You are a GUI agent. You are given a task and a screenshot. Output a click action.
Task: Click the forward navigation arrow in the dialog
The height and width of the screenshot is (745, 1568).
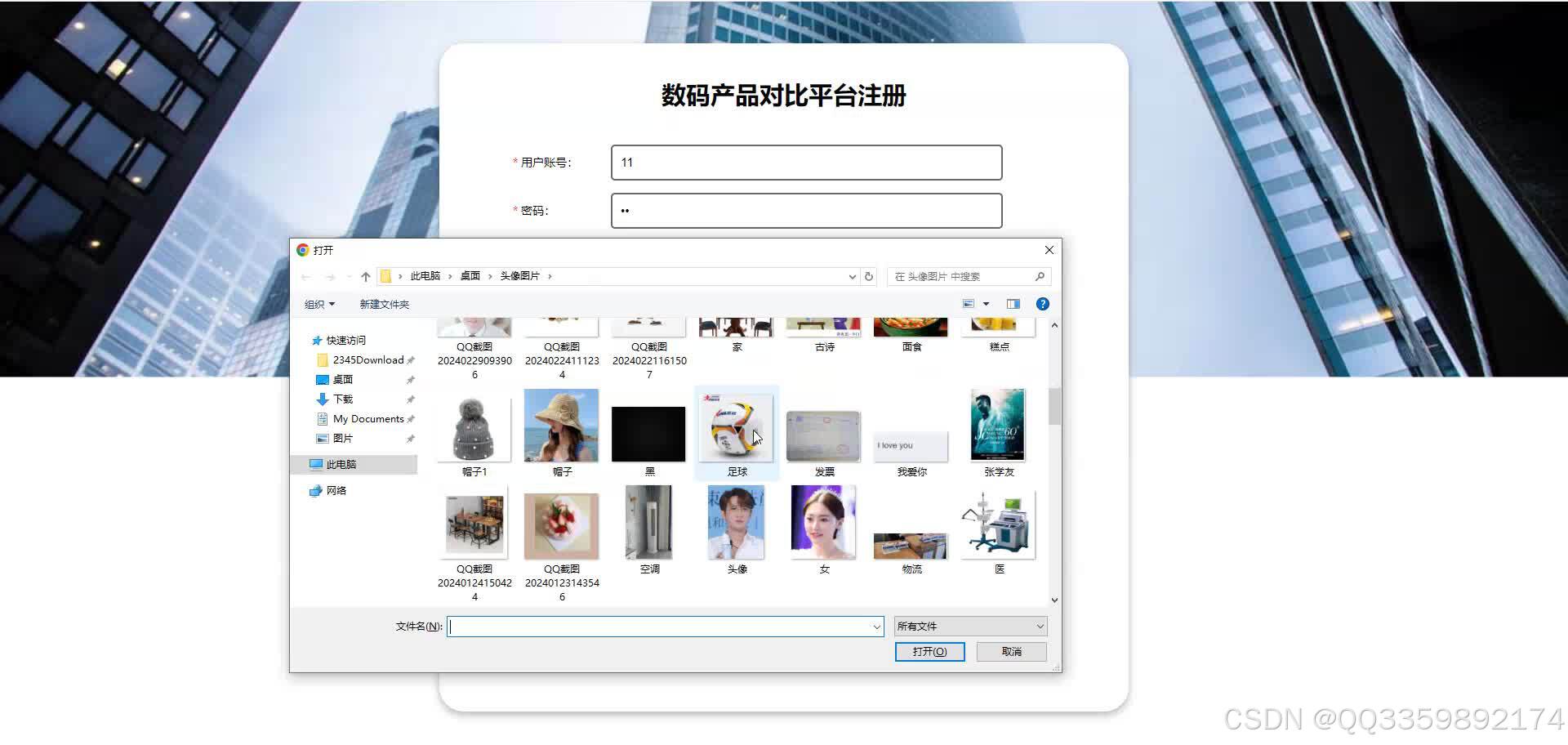[330, 277]
